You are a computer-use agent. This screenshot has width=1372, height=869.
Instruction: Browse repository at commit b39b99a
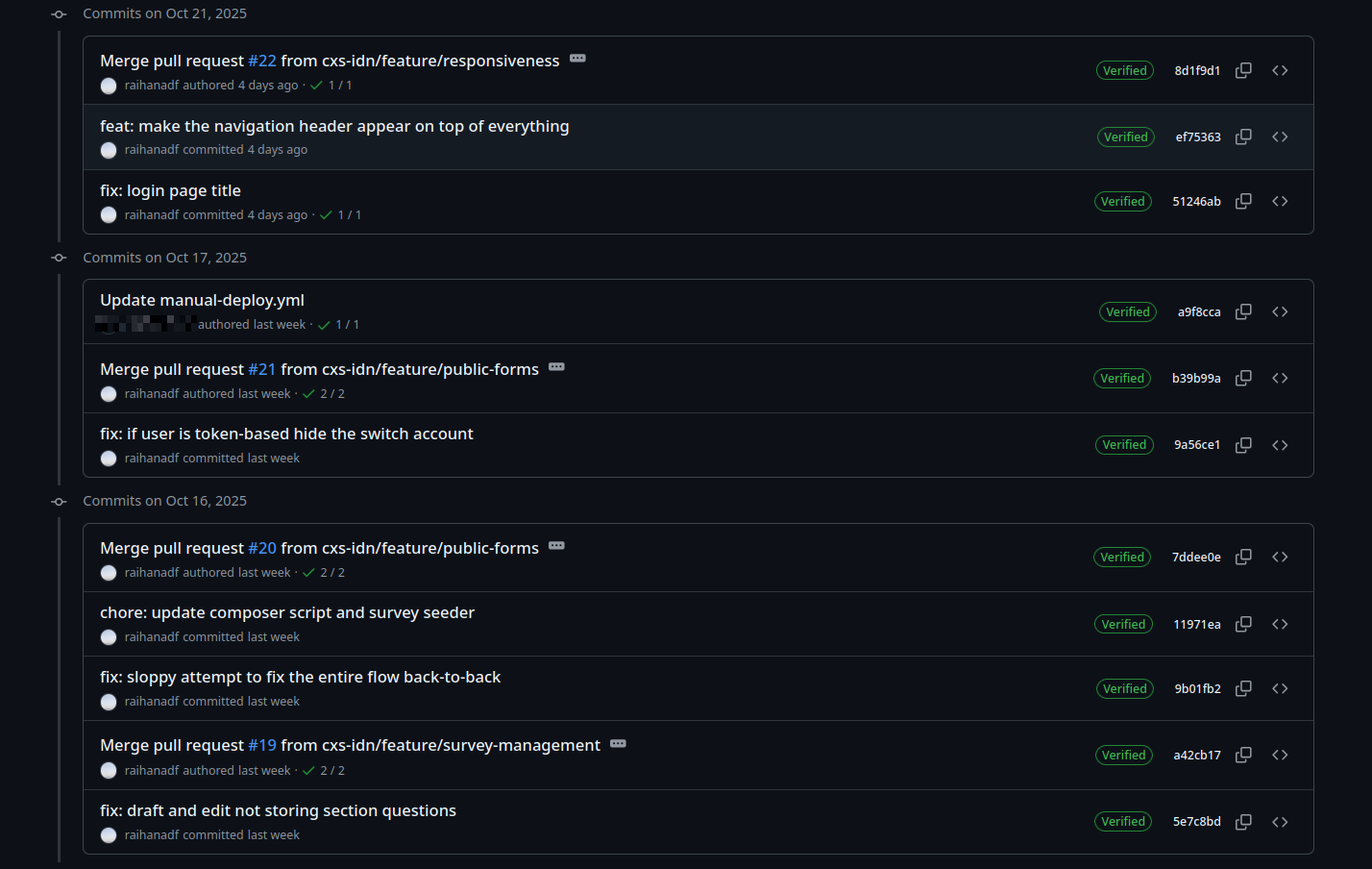(x=1280, y=378)
